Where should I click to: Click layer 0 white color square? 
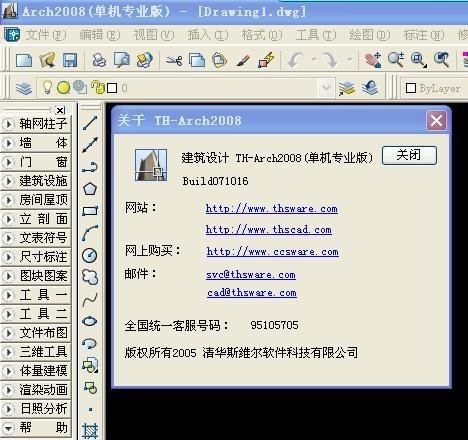(x=112, y=88)
